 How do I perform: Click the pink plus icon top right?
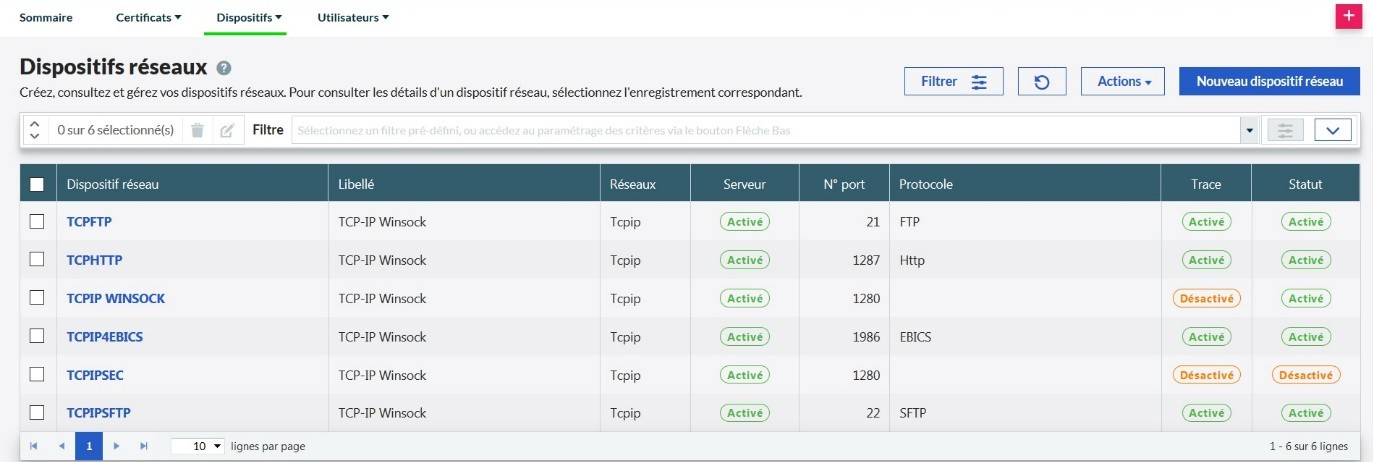[1349, 16]
